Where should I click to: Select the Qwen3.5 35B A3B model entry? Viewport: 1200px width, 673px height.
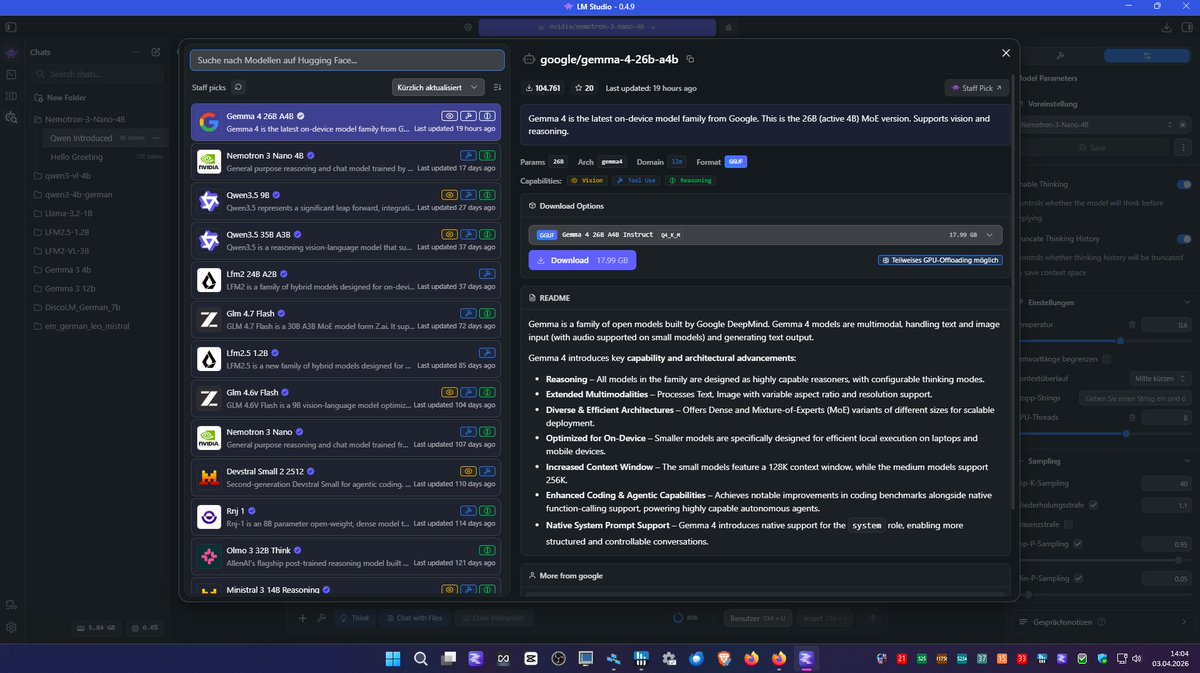tap(346, 240)
